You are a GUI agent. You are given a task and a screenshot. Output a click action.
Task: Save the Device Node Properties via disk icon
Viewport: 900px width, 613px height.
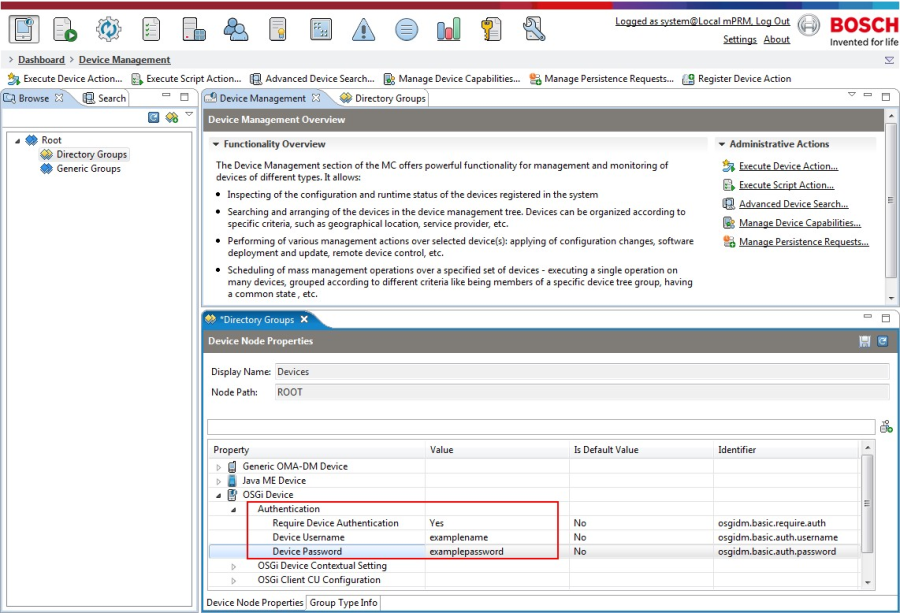coord(864,342)
